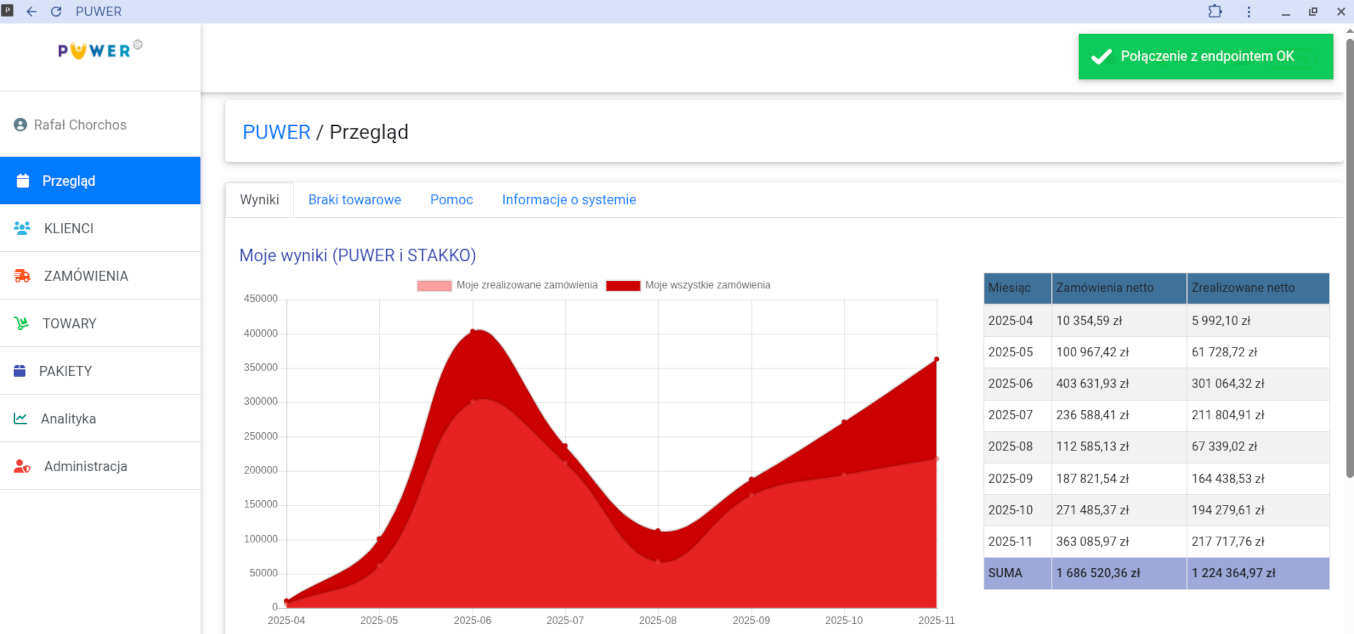The width and height of the screenshot is (1354, 634).
Task: Open the three-dot browser menu
Action: tap(1249, 12)
